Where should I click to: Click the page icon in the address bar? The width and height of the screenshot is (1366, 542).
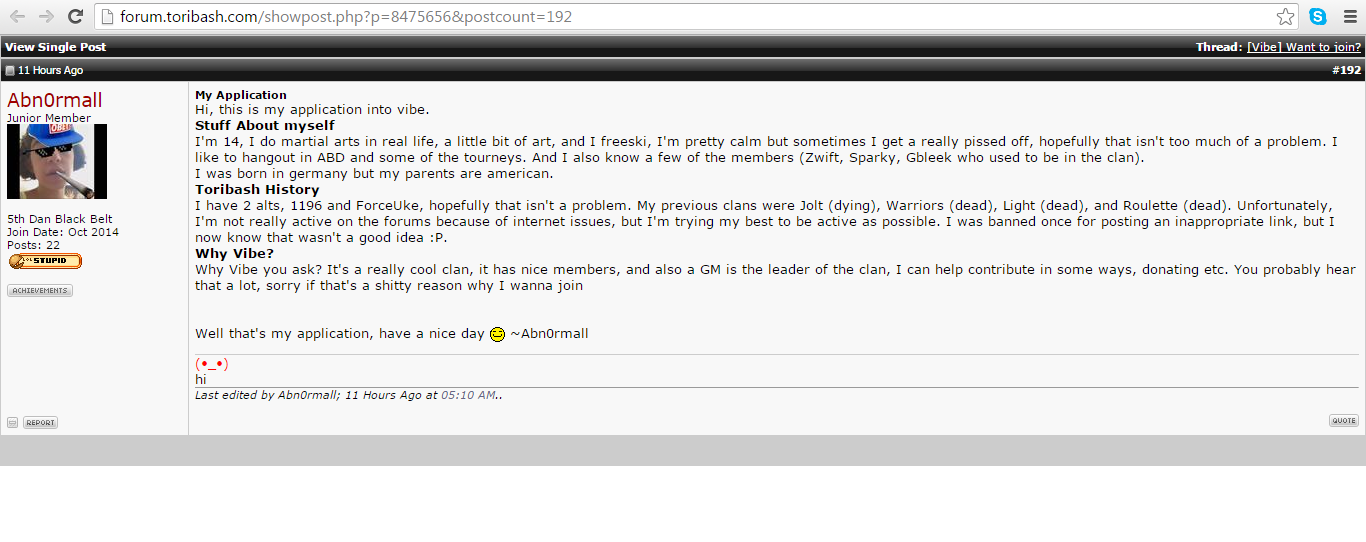click(x=107, y=17)
